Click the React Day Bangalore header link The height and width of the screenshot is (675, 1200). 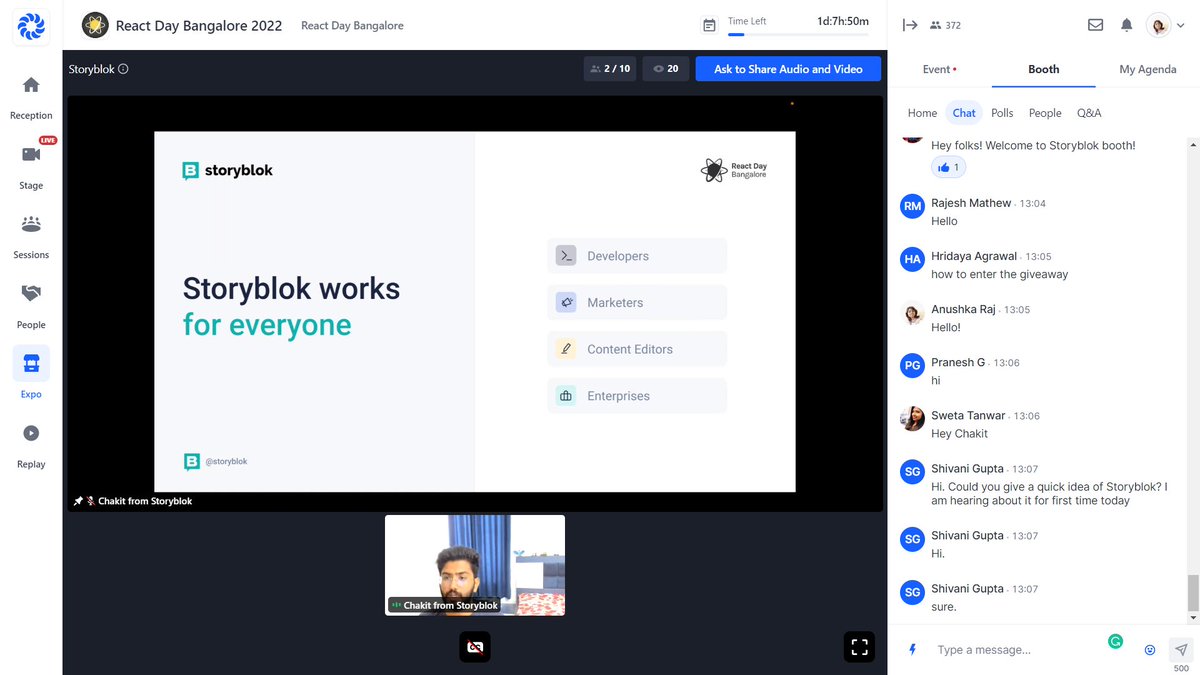352,26
